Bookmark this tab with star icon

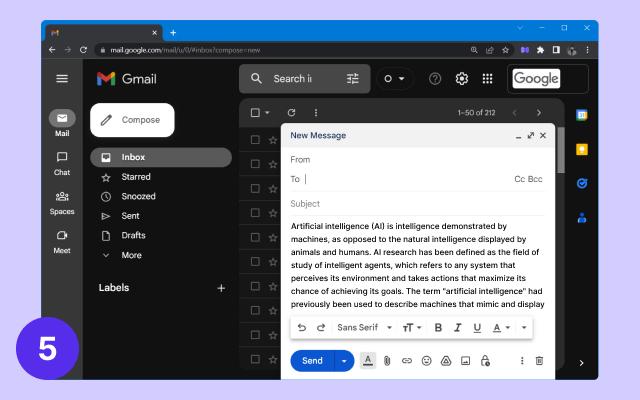click(x=505, y=50)
